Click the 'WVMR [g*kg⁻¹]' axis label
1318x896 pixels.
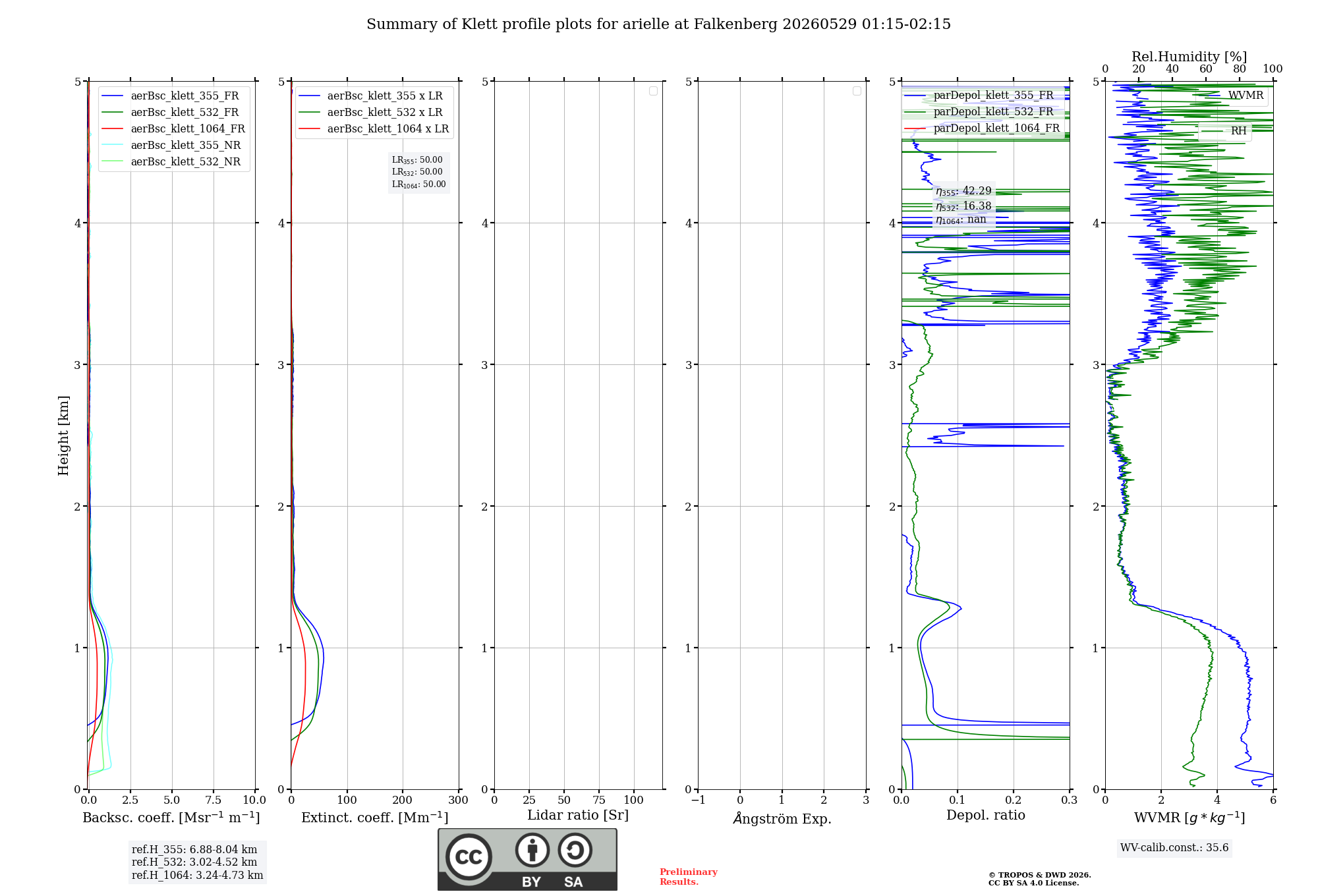click(1189, 818)
